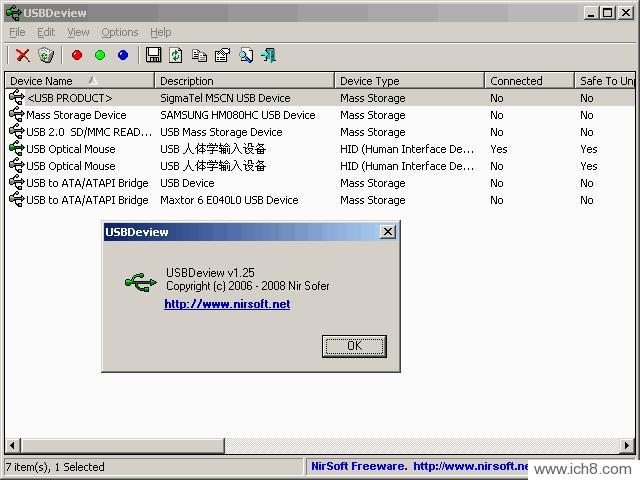Viewport: 640px width, 480px height.
Task: Click the copy selected items icon
Action: coord(199,55)
